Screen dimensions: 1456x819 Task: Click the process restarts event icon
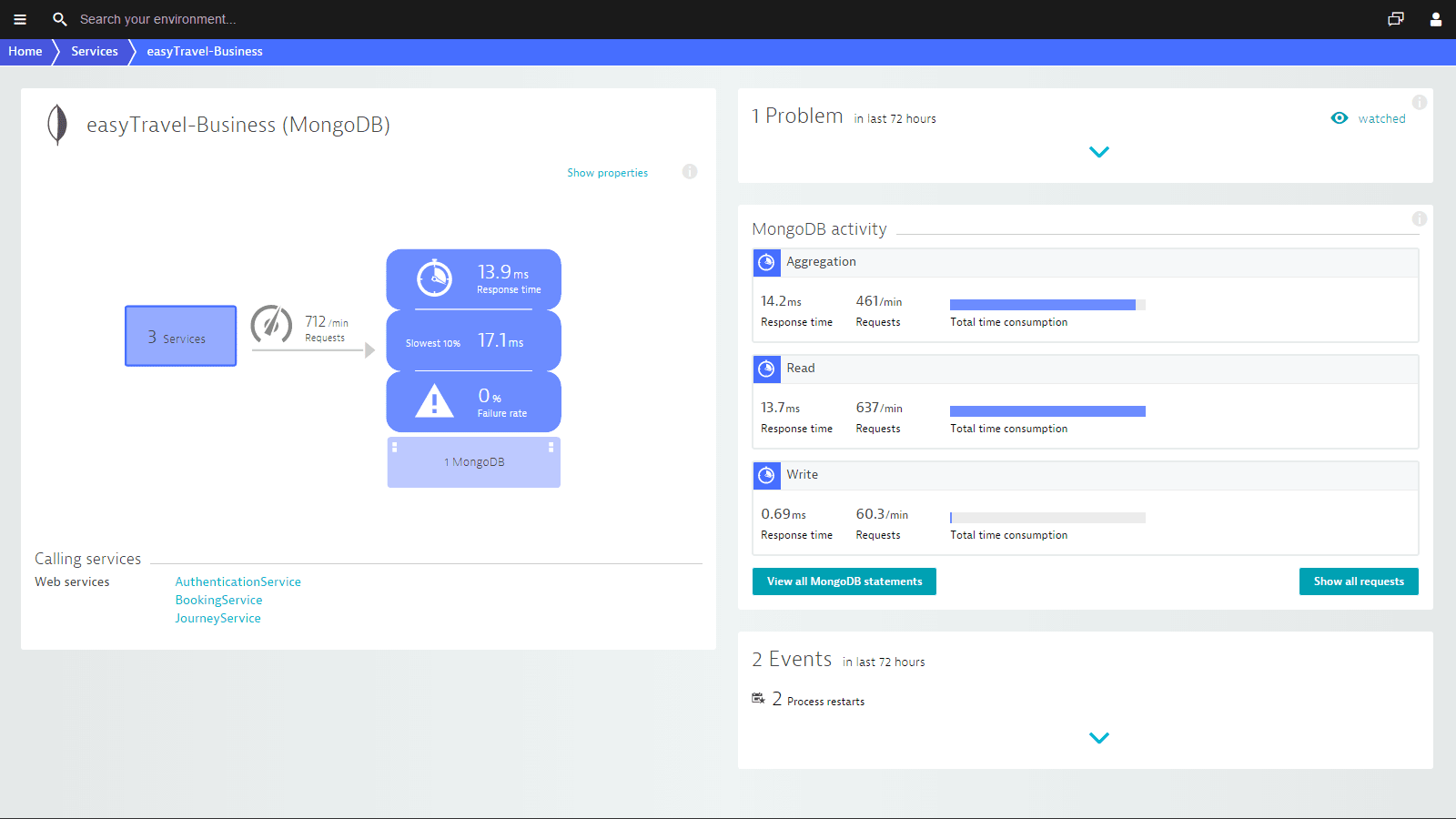[758, 698]
